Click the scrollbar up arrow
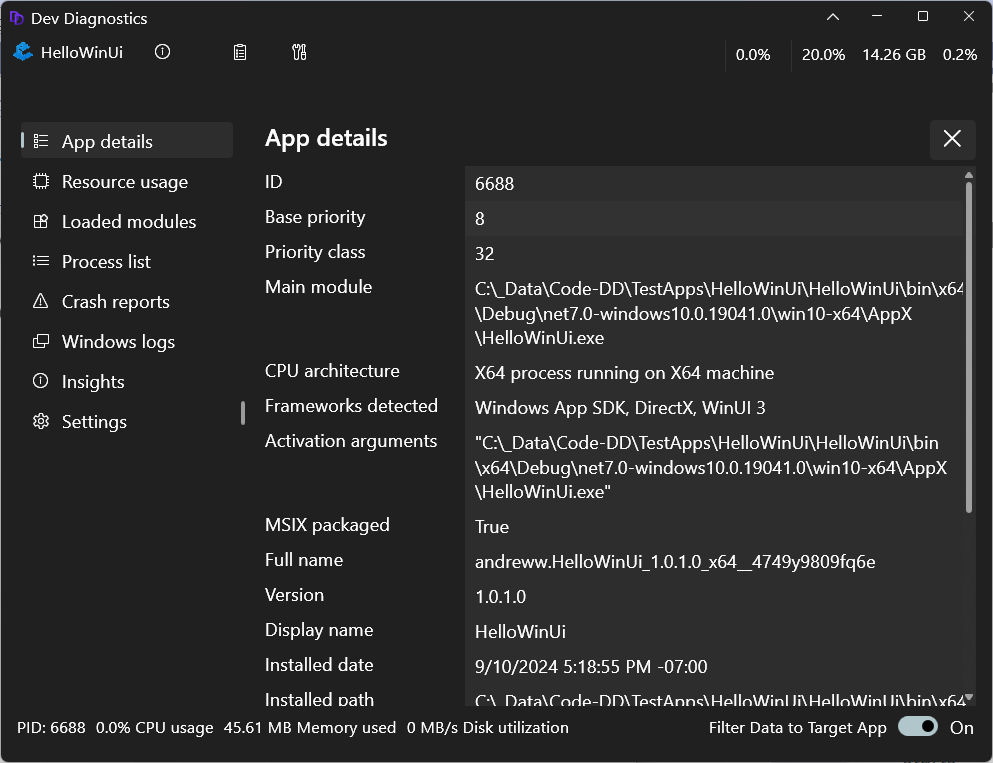The width and height of the screenshot is (993, 763). point(968,175)
